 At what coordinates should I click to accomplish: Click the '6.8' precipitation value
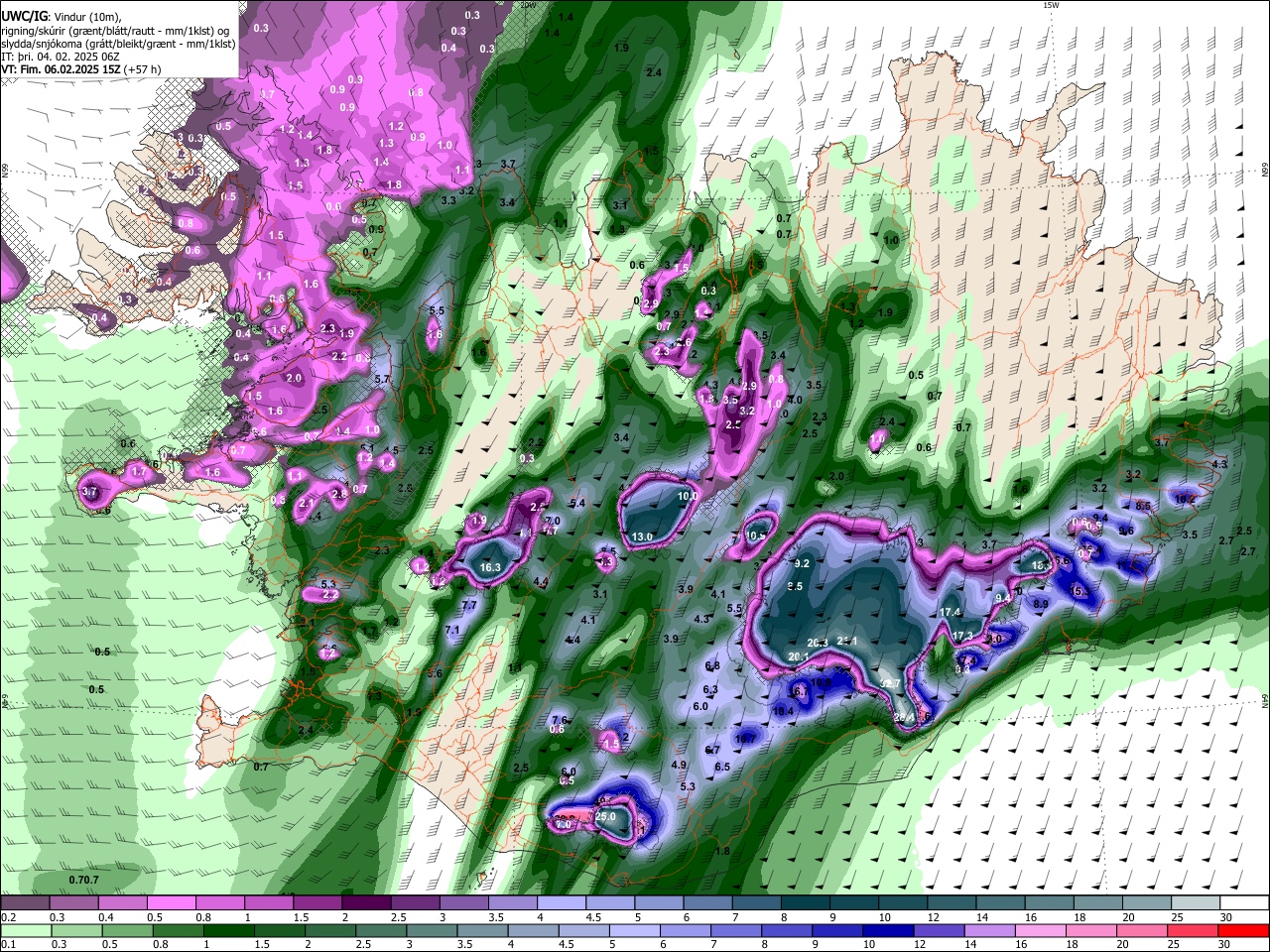click(x=712, y=665)
